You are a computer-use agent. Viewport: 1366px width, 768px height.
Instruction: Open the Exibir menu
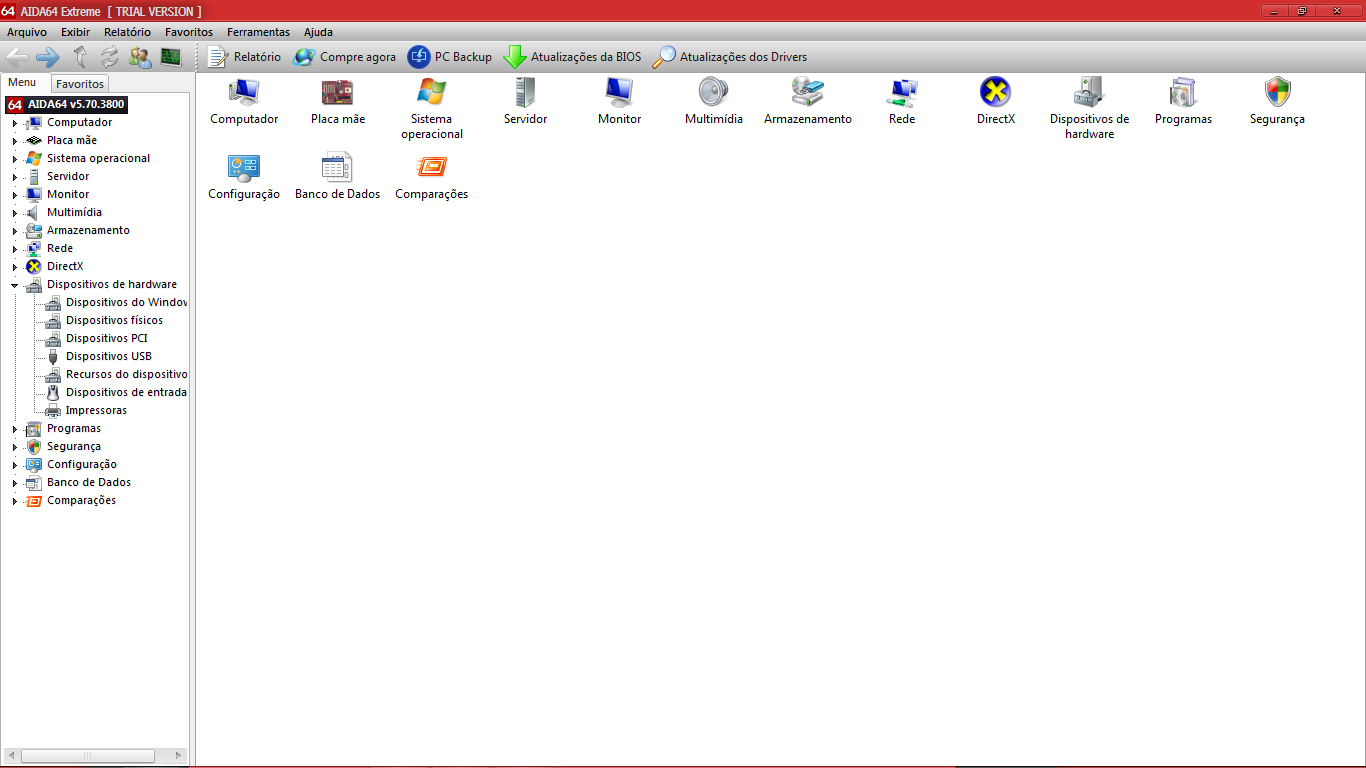coord(75,32)
